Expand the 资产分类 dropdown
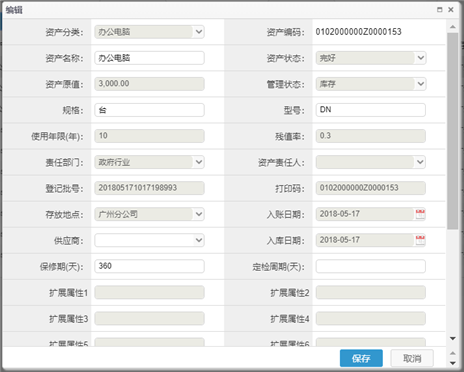The width and height of the screenshot is (464, 372). pos(199,32)
